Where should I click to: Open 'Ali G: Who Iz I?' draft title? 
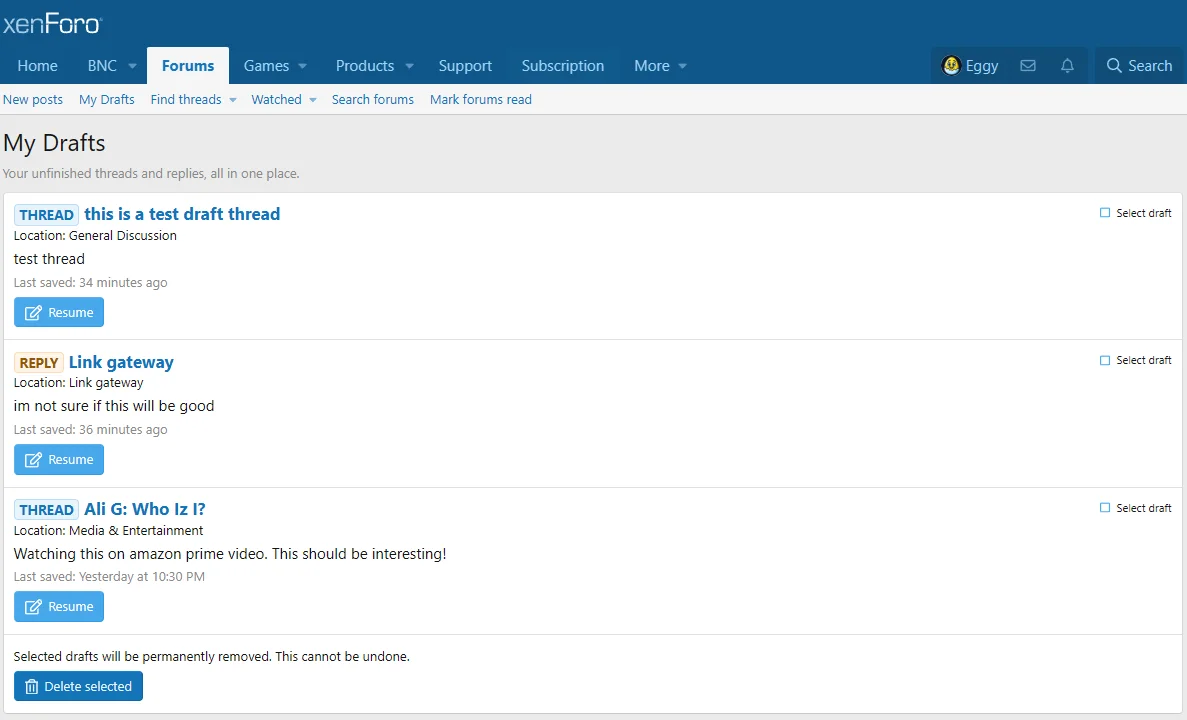pyautogui.click(x=145, y=509)
